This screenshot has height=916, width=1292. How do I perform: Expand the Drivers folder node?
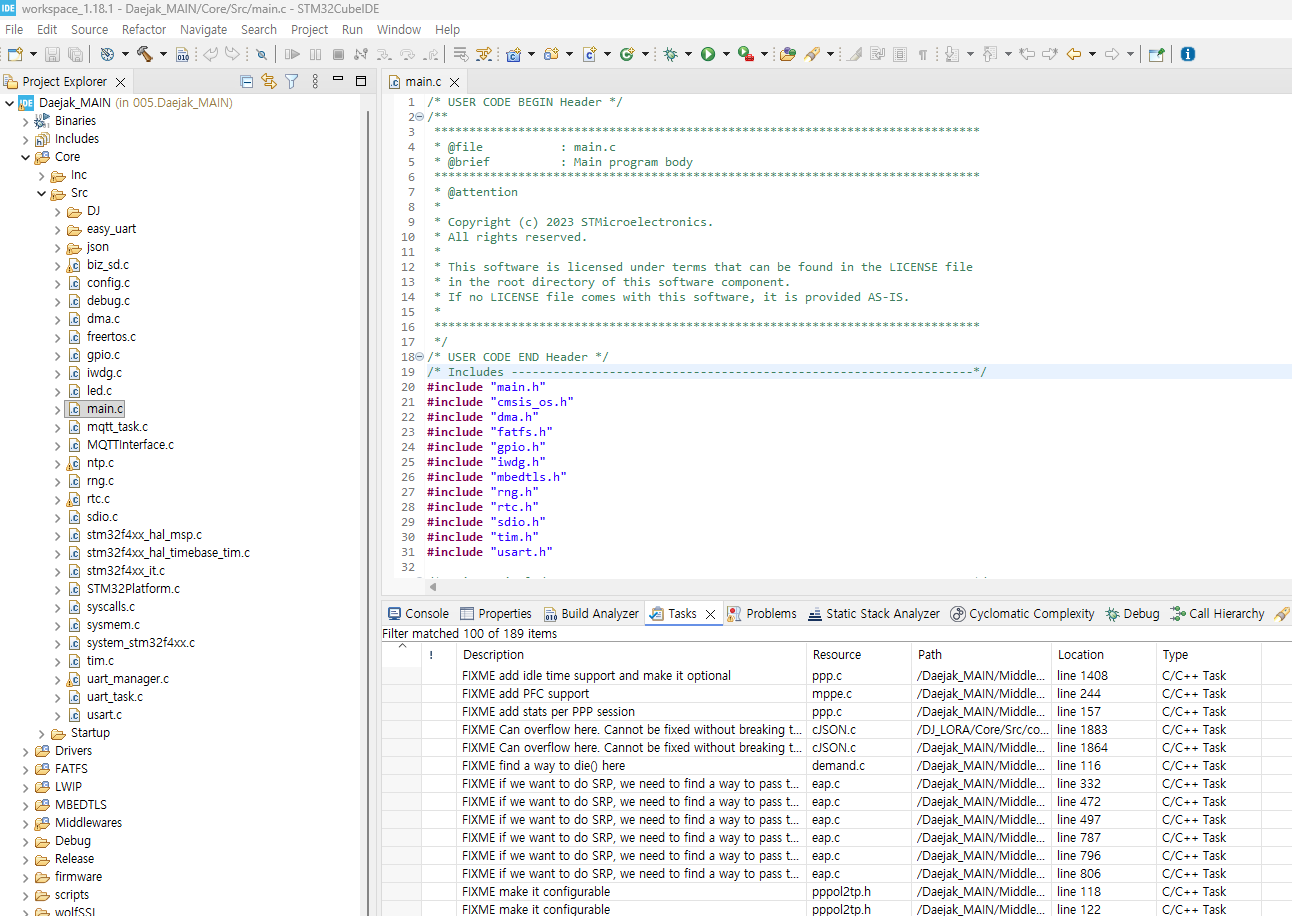pyautogui.click(x=26, y=751)
